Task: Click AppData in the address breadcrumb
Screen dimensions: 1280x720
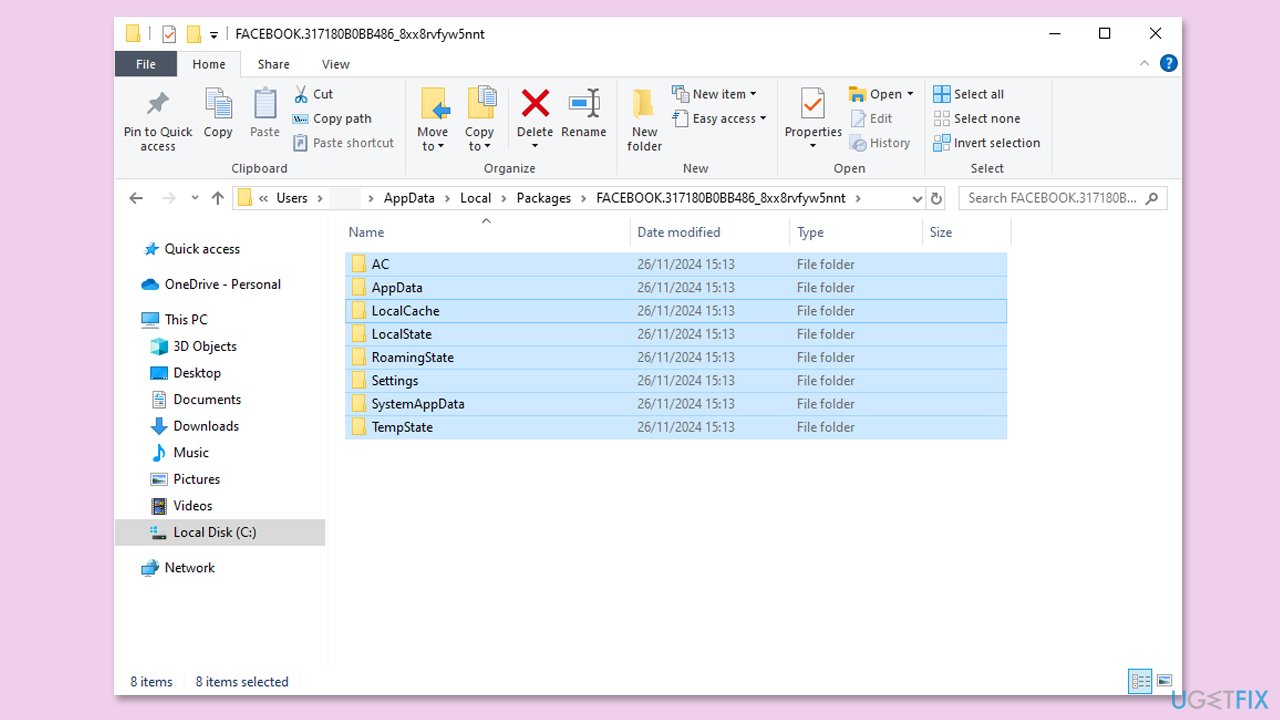Action: tap(409, 198)
